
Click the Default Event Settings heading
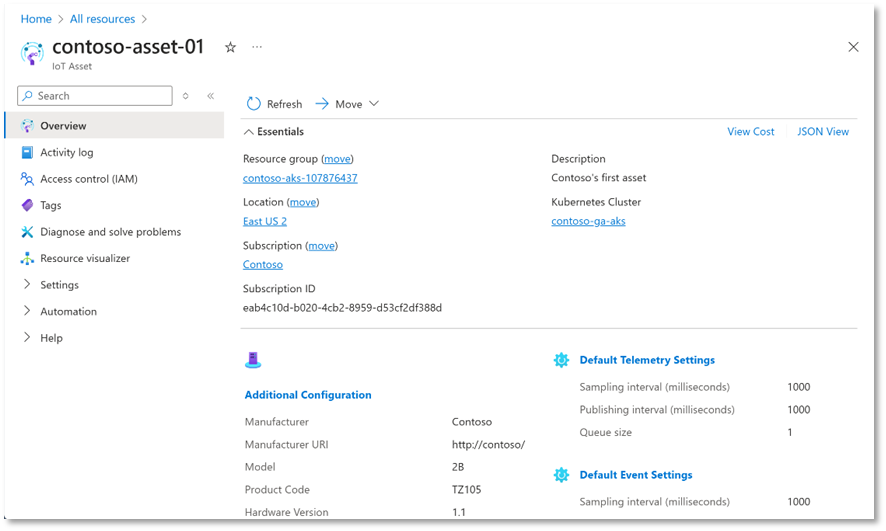point(636,475)
